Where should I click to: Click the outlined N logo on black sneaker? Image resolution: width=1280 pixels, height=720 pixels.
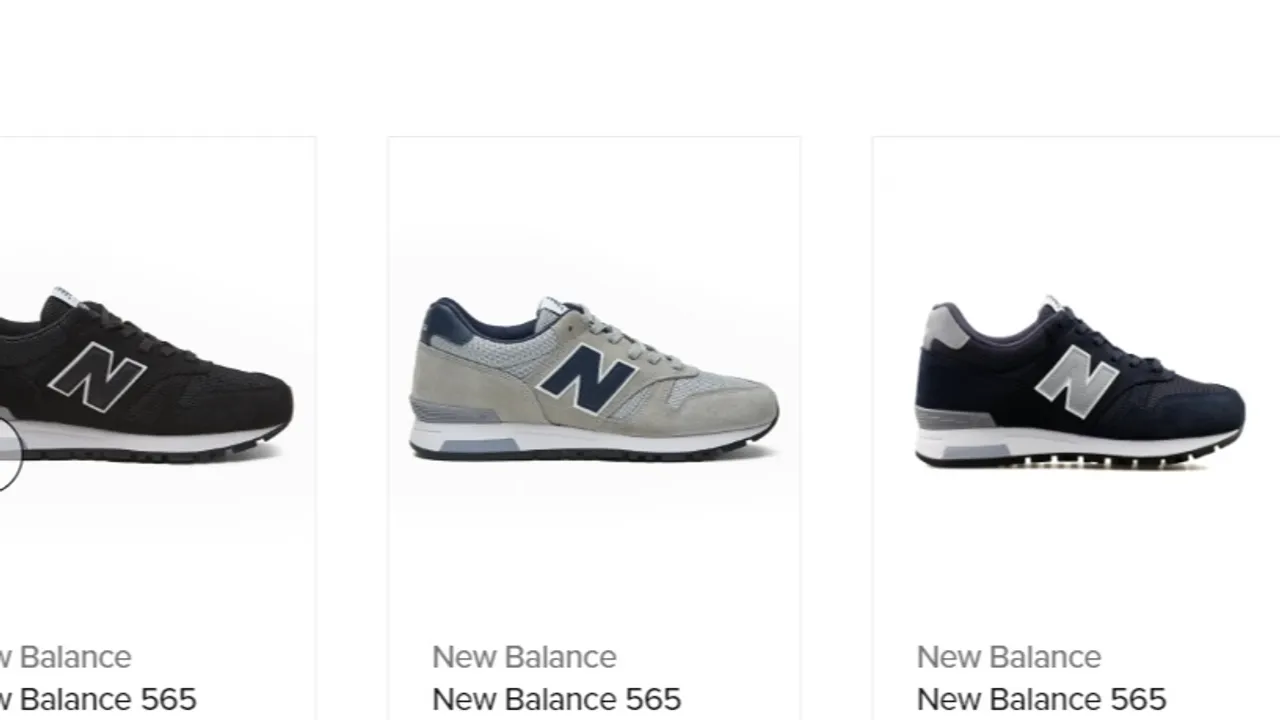[97, 376]
